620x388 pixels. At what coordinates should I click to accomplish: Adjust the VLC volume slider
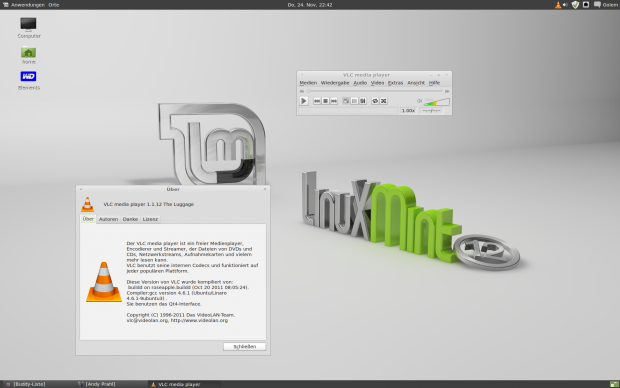[437, 102]
